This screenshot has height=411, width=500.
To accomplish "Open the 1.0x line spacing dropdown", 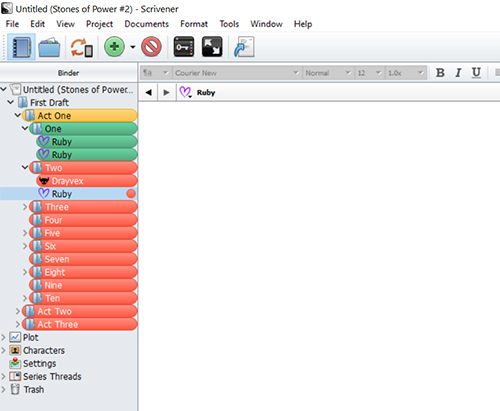I will (x=405, y=73).
